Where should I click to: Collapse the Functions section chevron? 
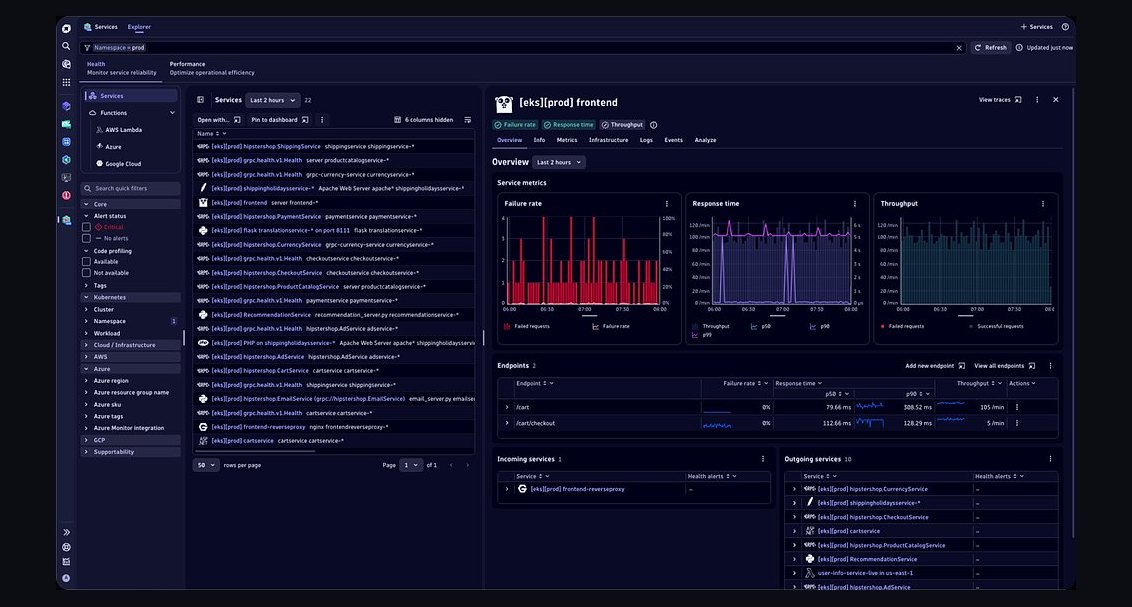point(172,113)
